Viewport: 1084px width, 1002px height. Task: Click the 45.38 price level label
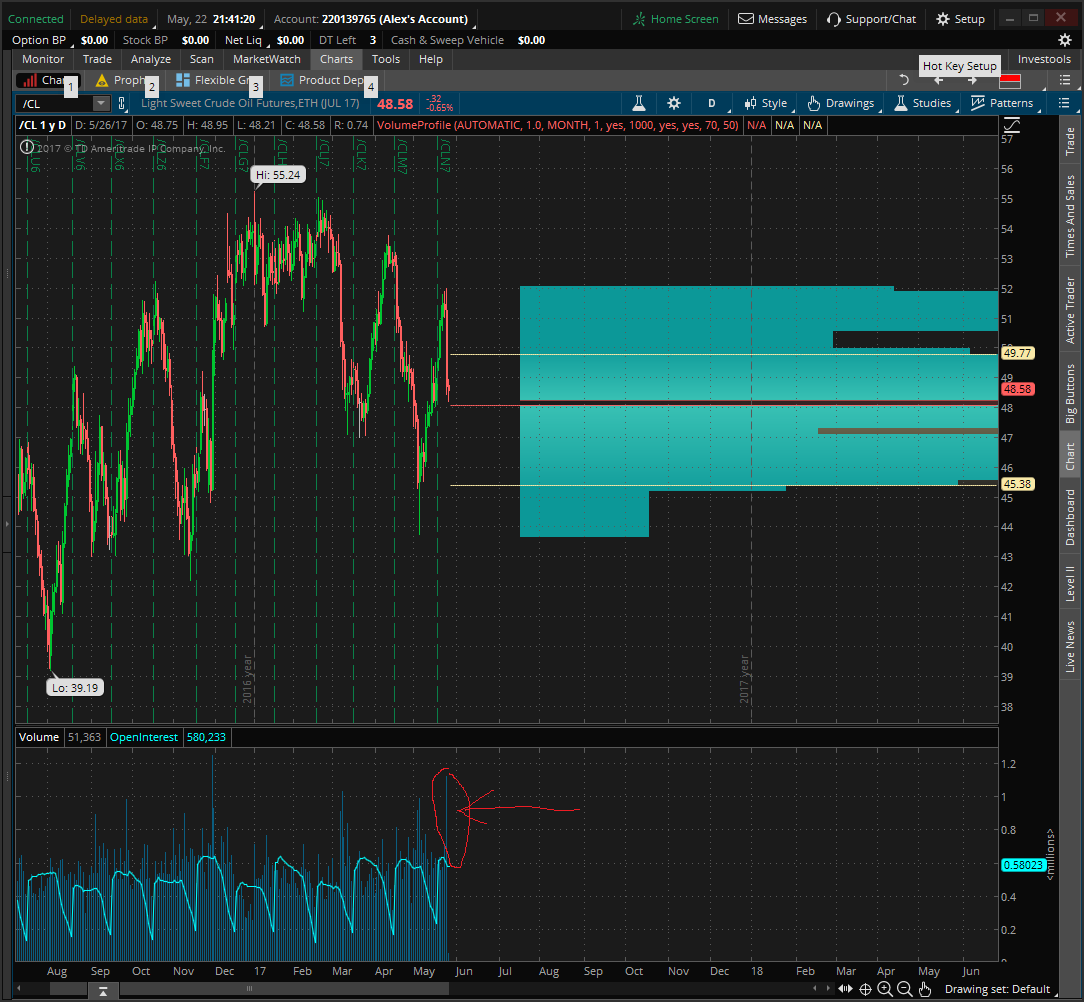click(x=1017, y=485)
